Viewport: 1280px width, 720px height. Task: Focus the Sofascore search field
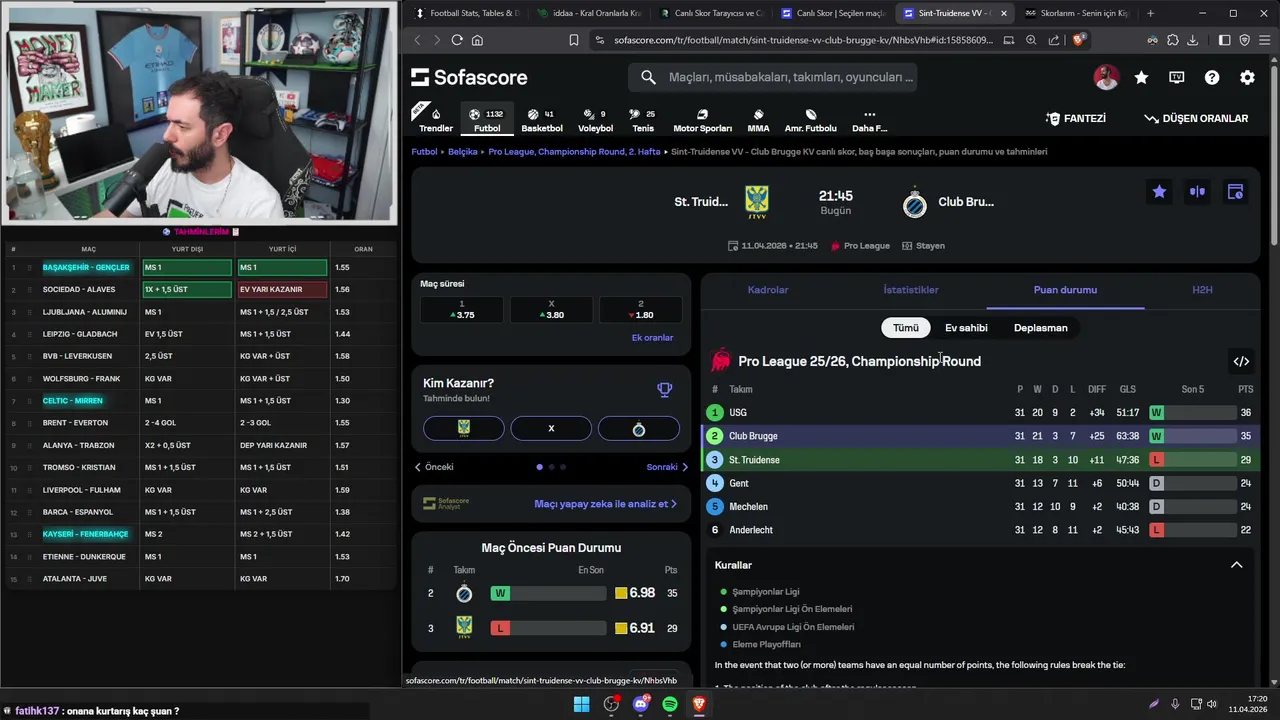[x=772, y=77]
